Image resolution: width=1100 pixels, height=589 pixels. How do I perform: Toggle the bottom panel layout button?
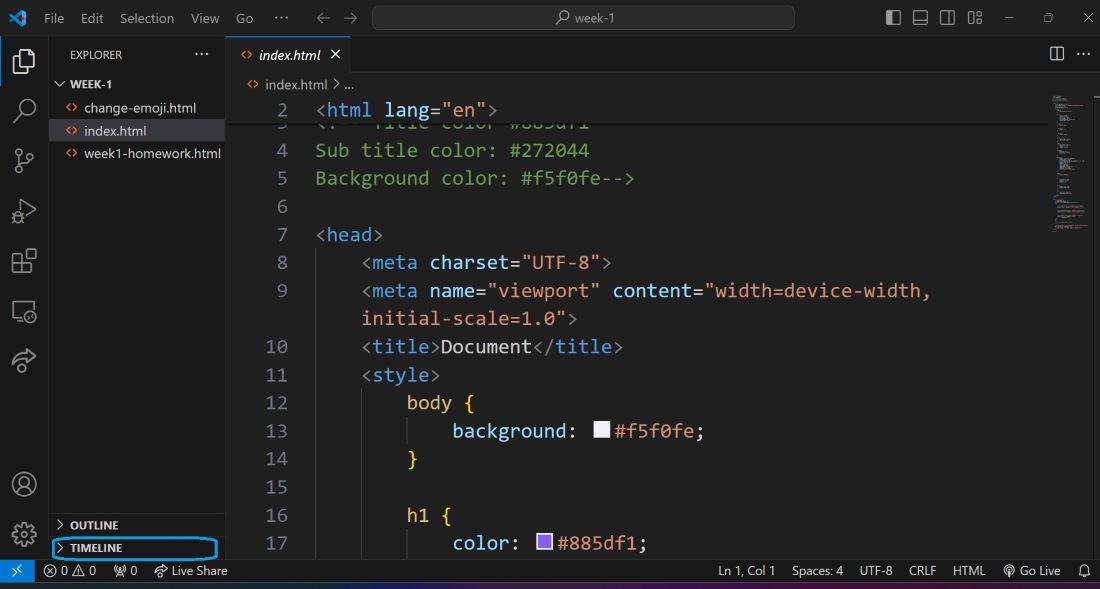(920, 18)
